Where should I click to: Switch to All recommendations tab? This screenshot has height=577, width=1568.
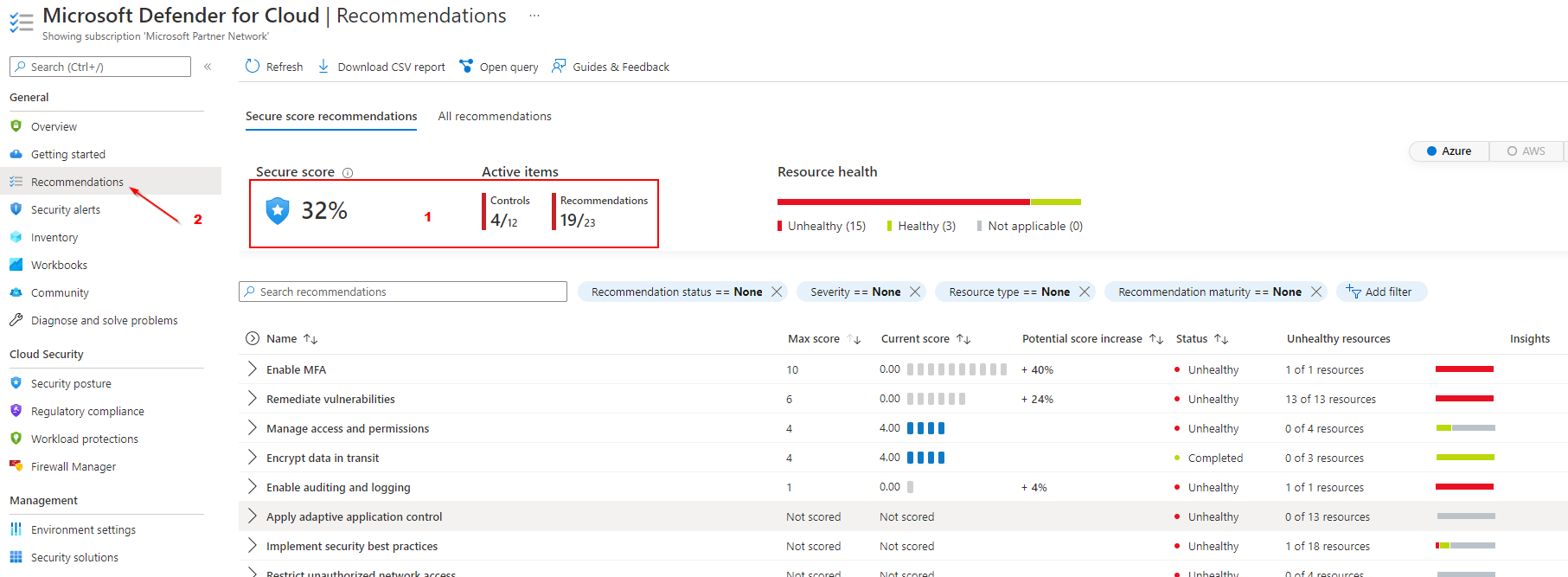pos(495,116)
